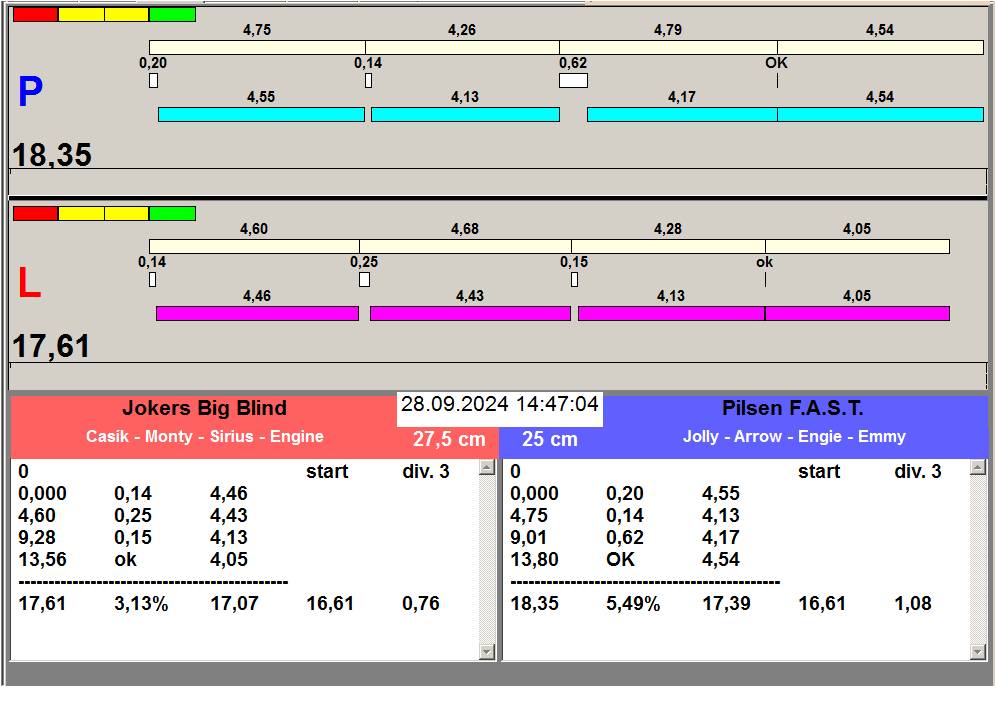Select the 0,25 changeover box in lane L
The width and height of the screenshot is (995, 716).
tap(364, 280)
